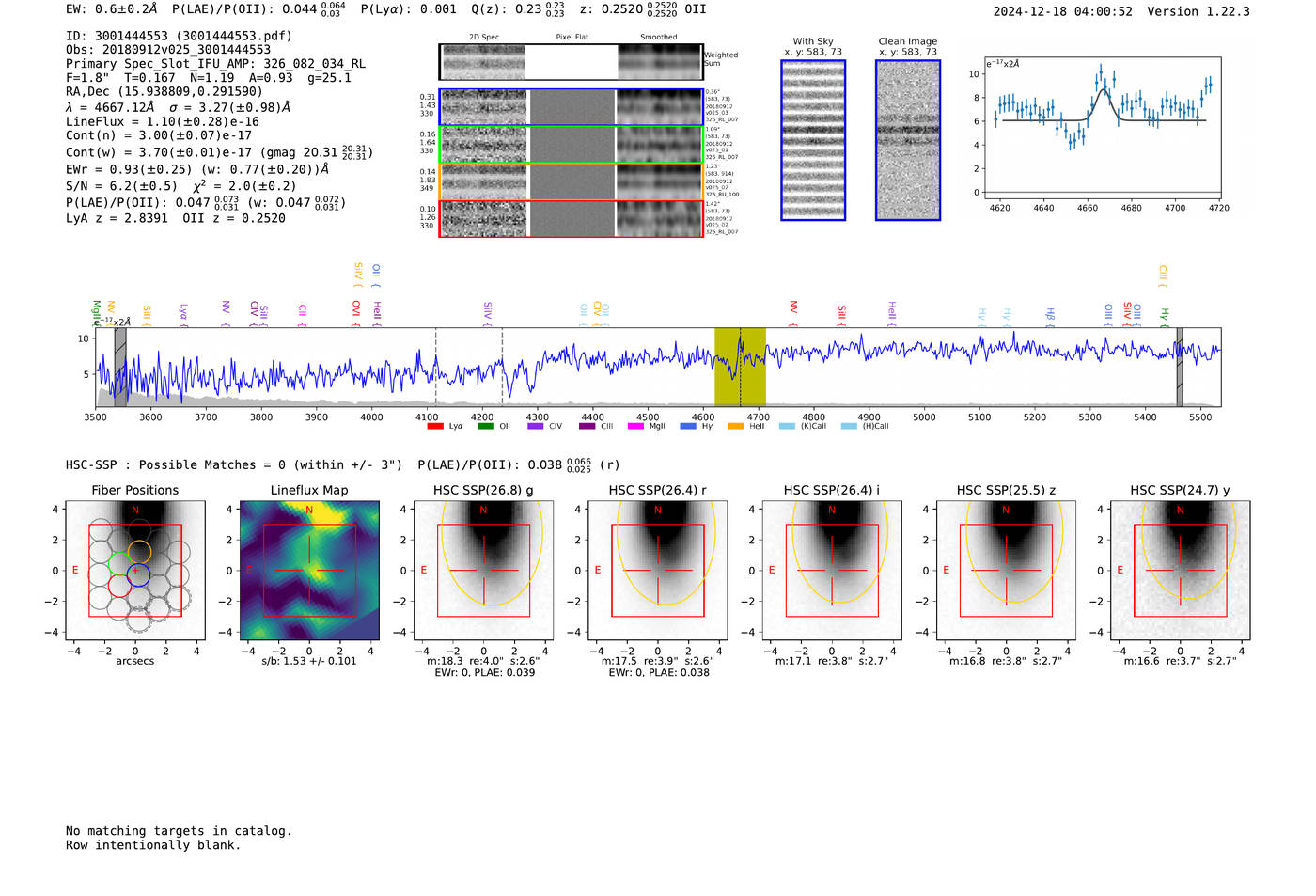The width and height of the screenshot is (1316, 896).
Task: Click the Gaussian line-fit plot near 4667Å
Action: (1104, 128)
